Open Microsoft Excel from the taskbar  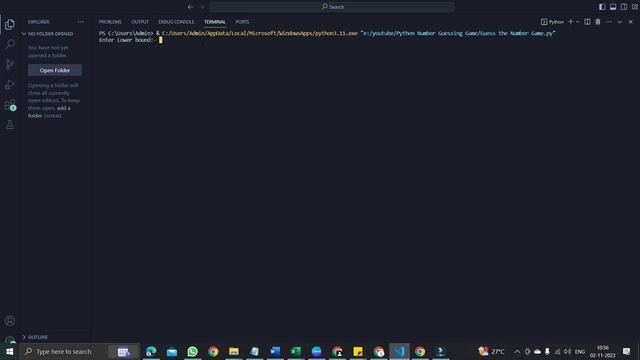(296, 351)
